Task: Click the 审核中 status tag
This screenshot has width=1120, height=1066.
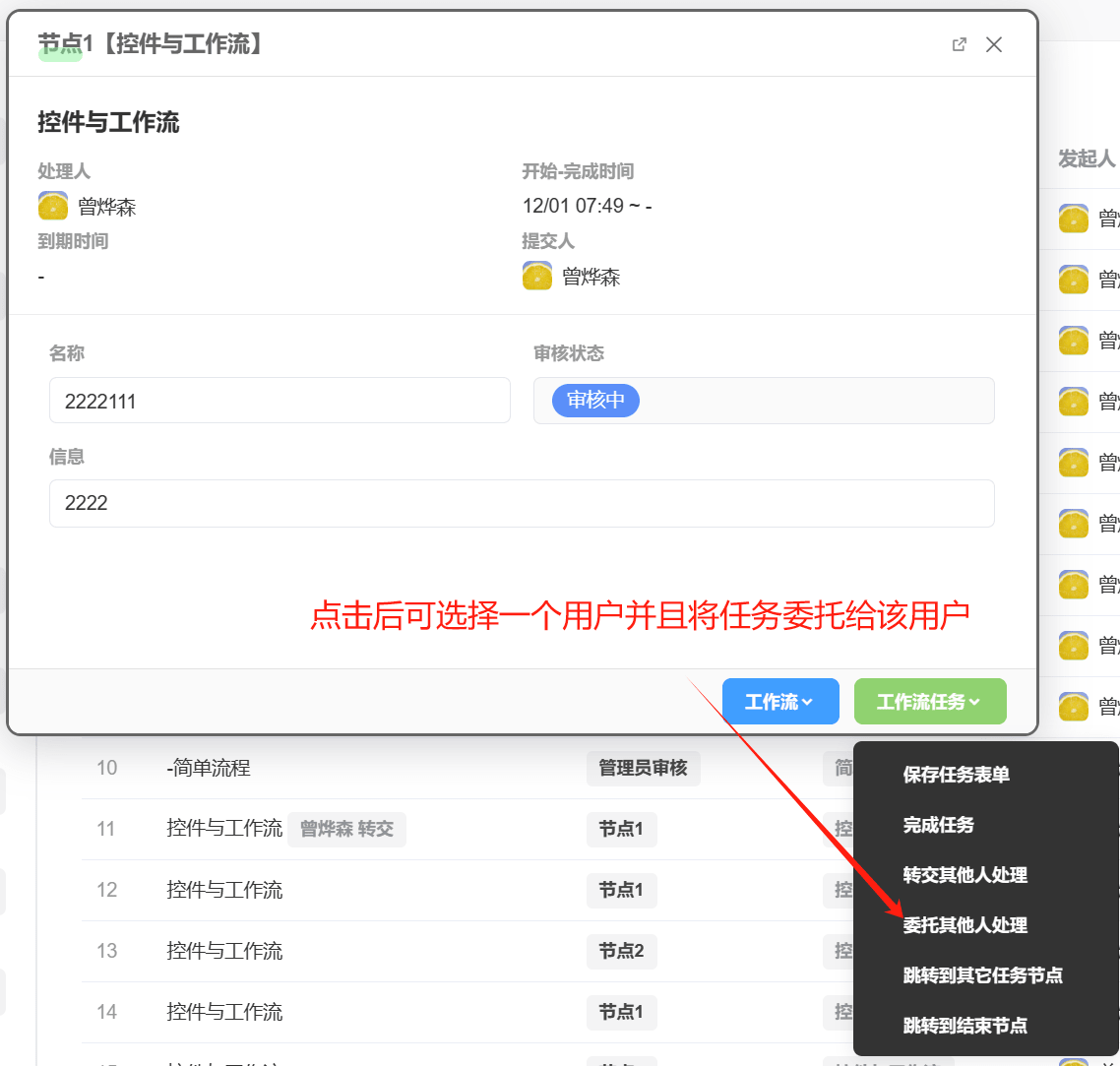Action: coord(595,400)
